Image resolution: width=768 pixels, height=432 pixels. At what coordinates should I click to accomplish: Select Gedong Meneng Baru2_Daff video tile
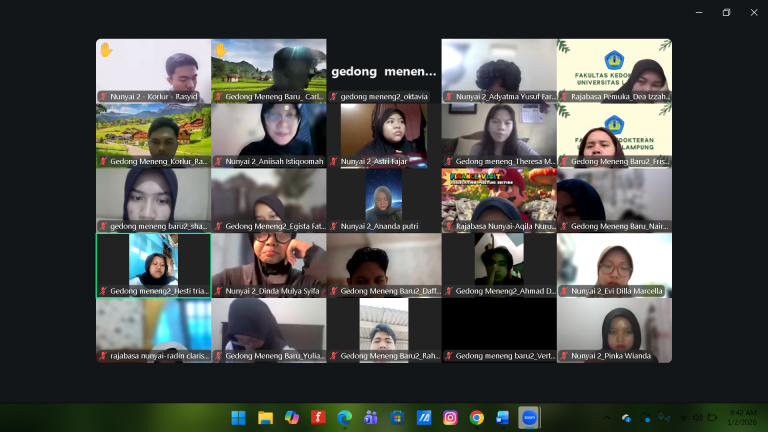[384, 265]
